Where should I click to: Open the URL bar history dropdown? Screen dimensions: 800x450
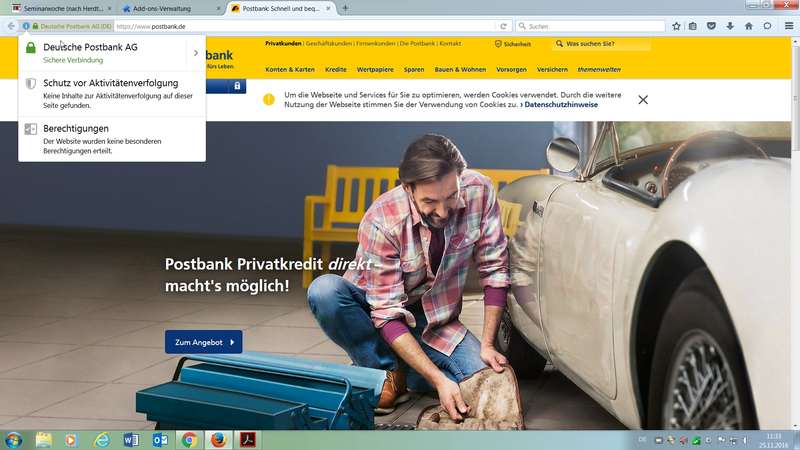489,26
